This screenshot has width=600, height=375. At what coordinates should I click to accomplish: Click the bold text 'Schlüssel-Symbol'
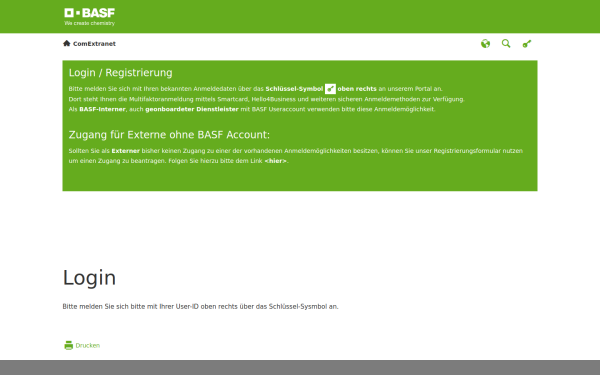294,89
